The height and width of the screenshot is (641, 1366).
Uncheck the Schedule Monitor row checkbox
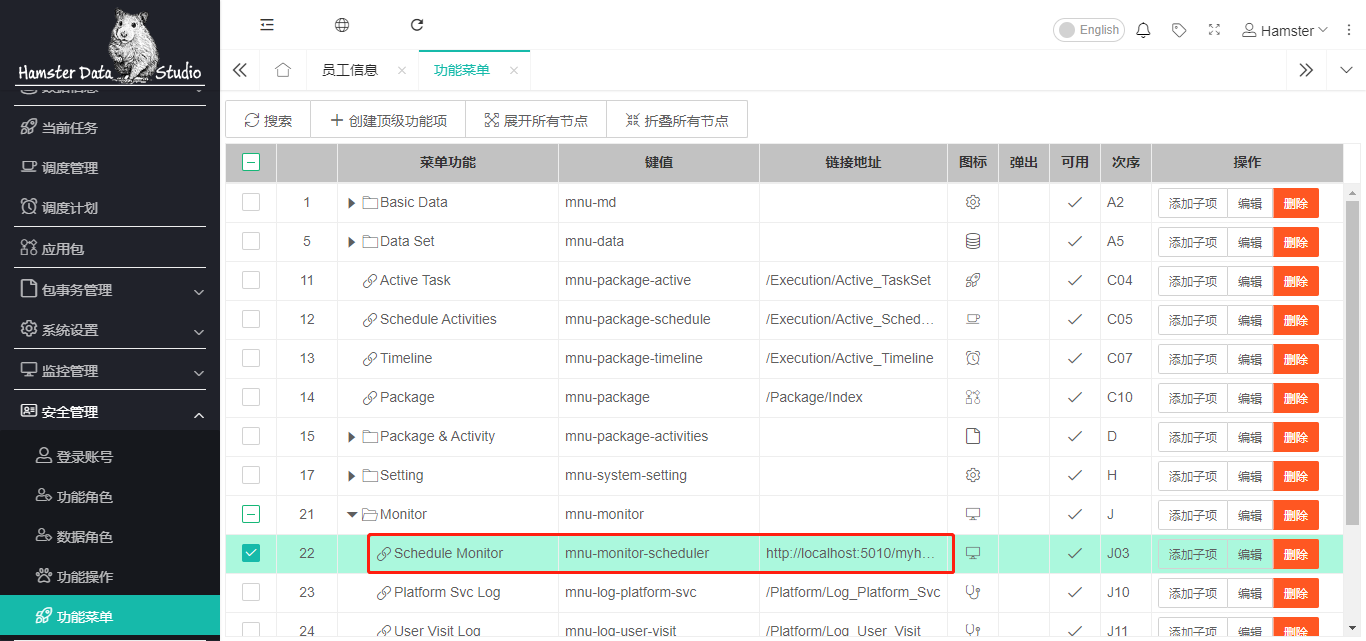(x=251, y=553)
